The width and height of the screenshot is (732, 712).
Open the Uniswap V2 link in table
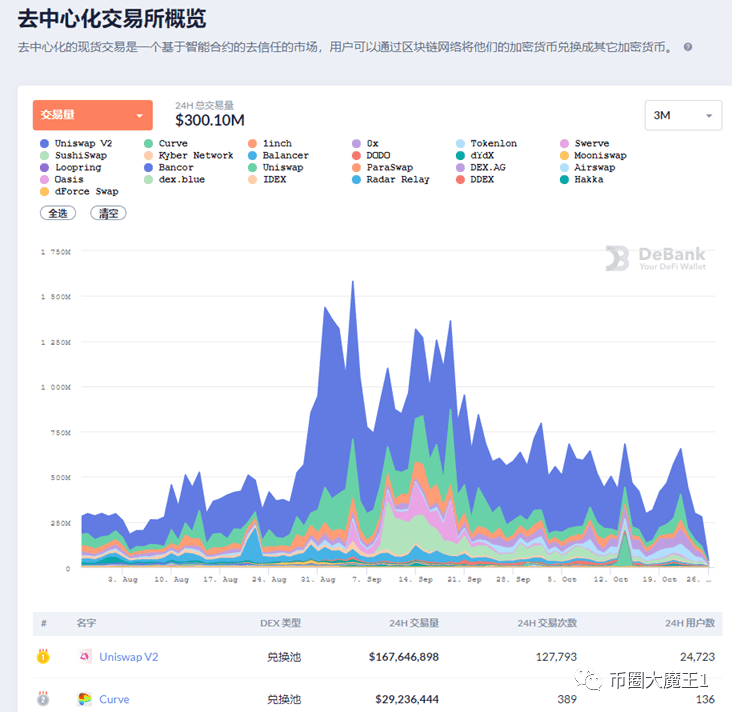129,657
